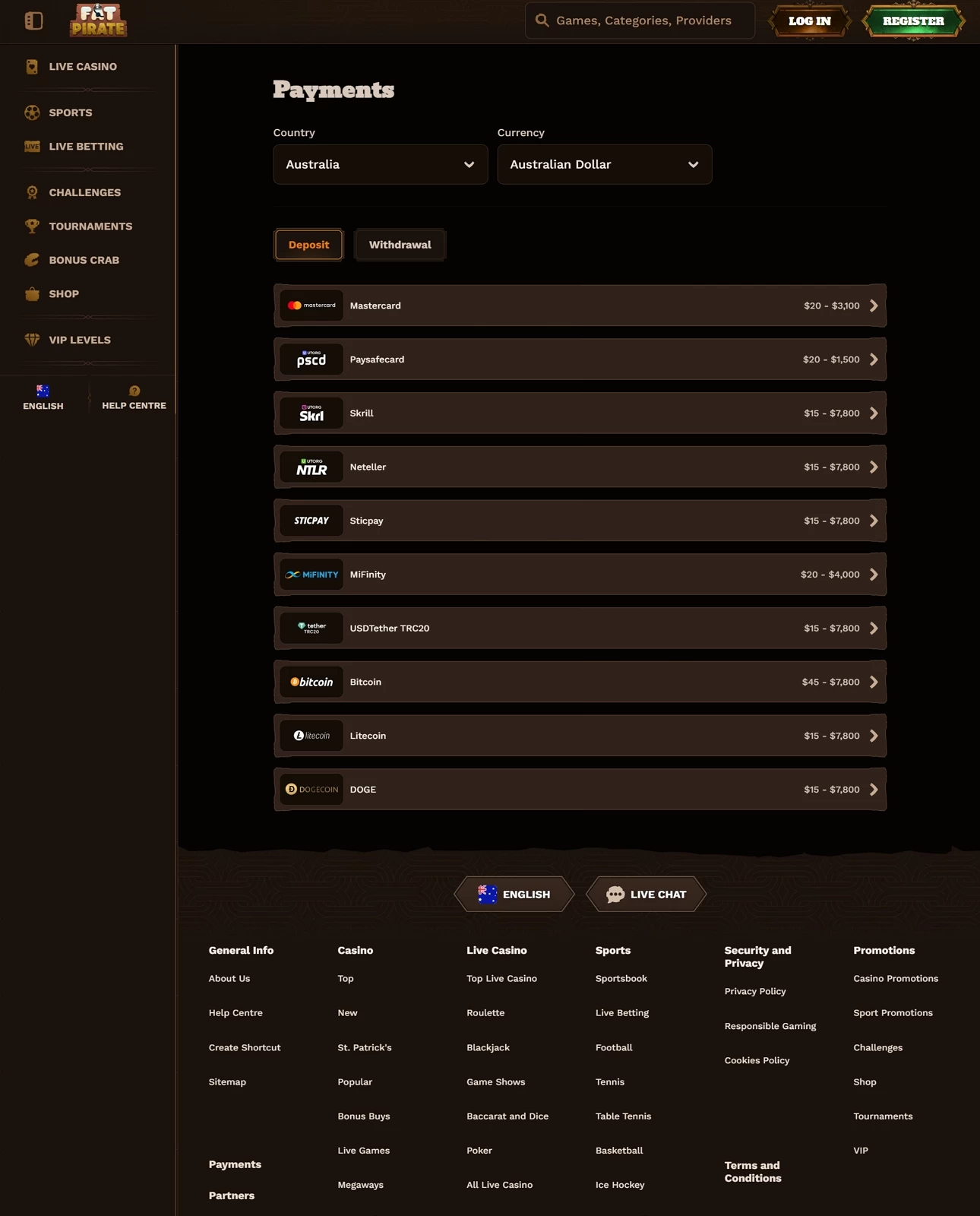Select the Litecoin payment row
The image size is (980, 1216).
(x=580, y=736)
